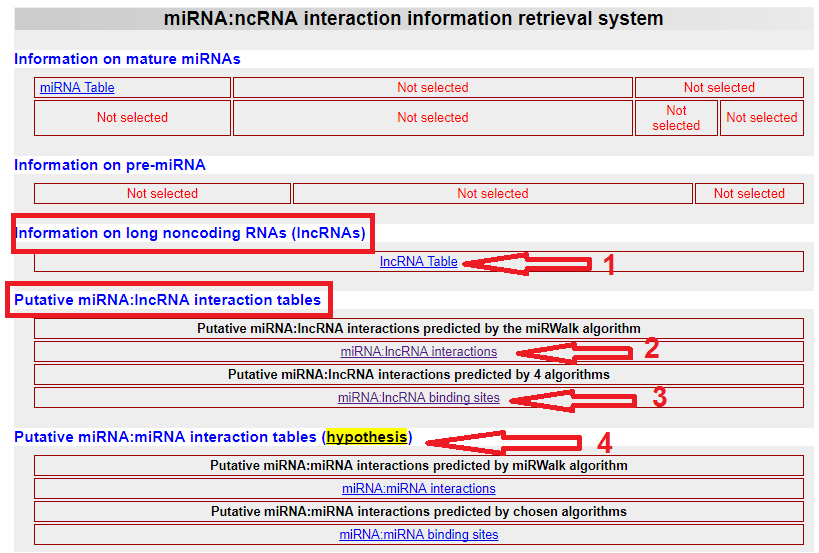The image size is (819, 553).
Task: Click the page title miRNA:ncRNA interaction information retrieval system
Action: point(413,19)
